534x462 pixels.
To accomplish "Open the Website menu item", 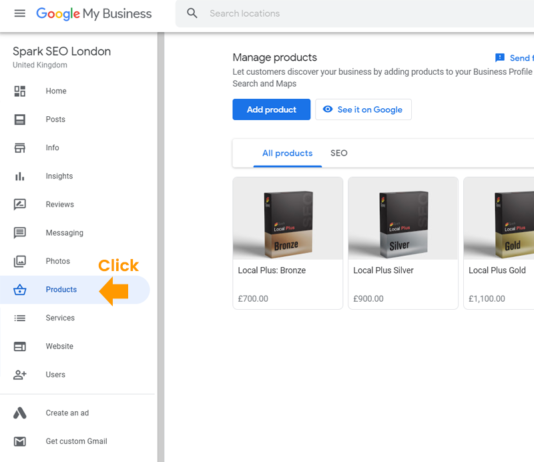I will [75, 346].
